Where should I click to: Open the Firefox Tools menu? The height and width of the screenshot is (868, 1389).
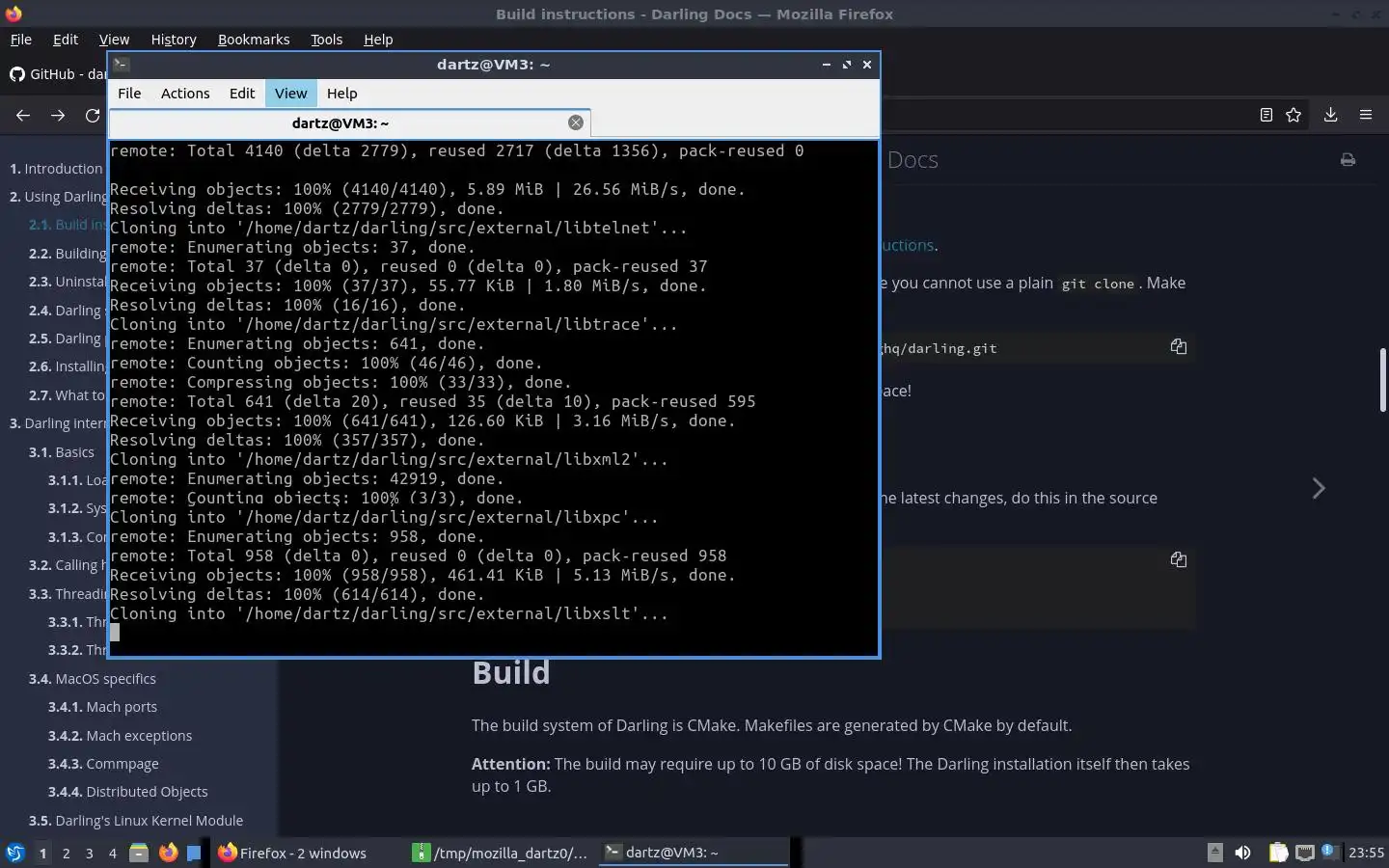[x=327, y=40]
